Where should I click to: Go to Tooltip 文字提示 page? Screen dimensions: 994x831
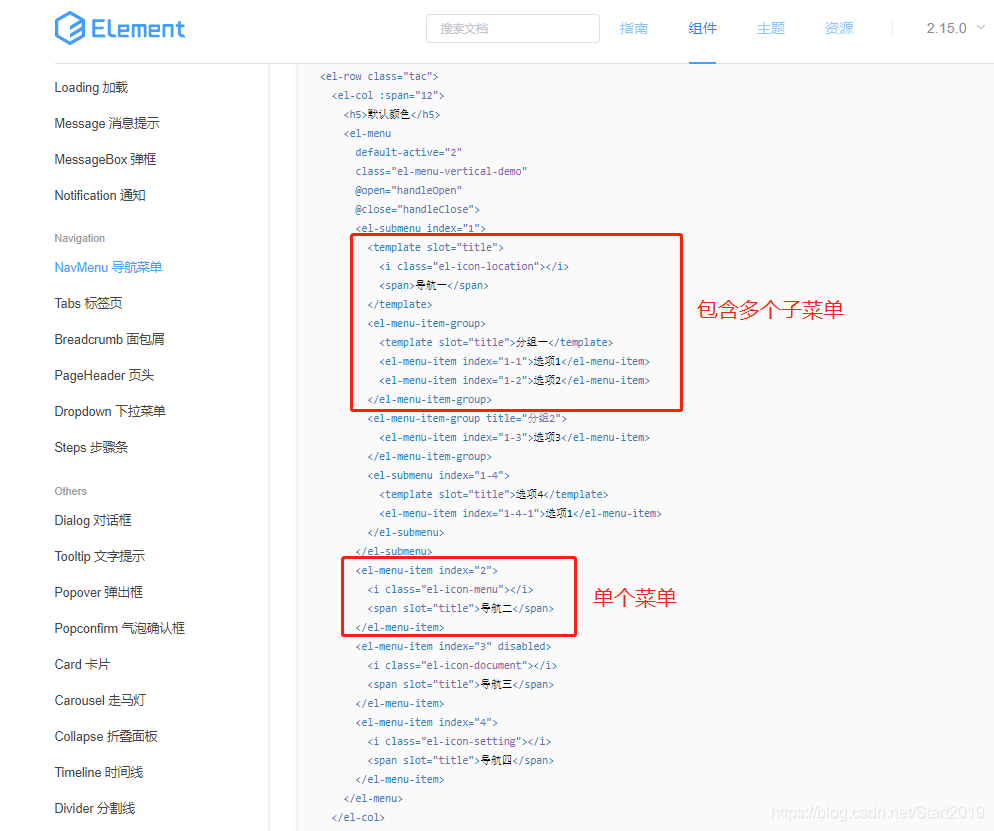tap(100, 557)
